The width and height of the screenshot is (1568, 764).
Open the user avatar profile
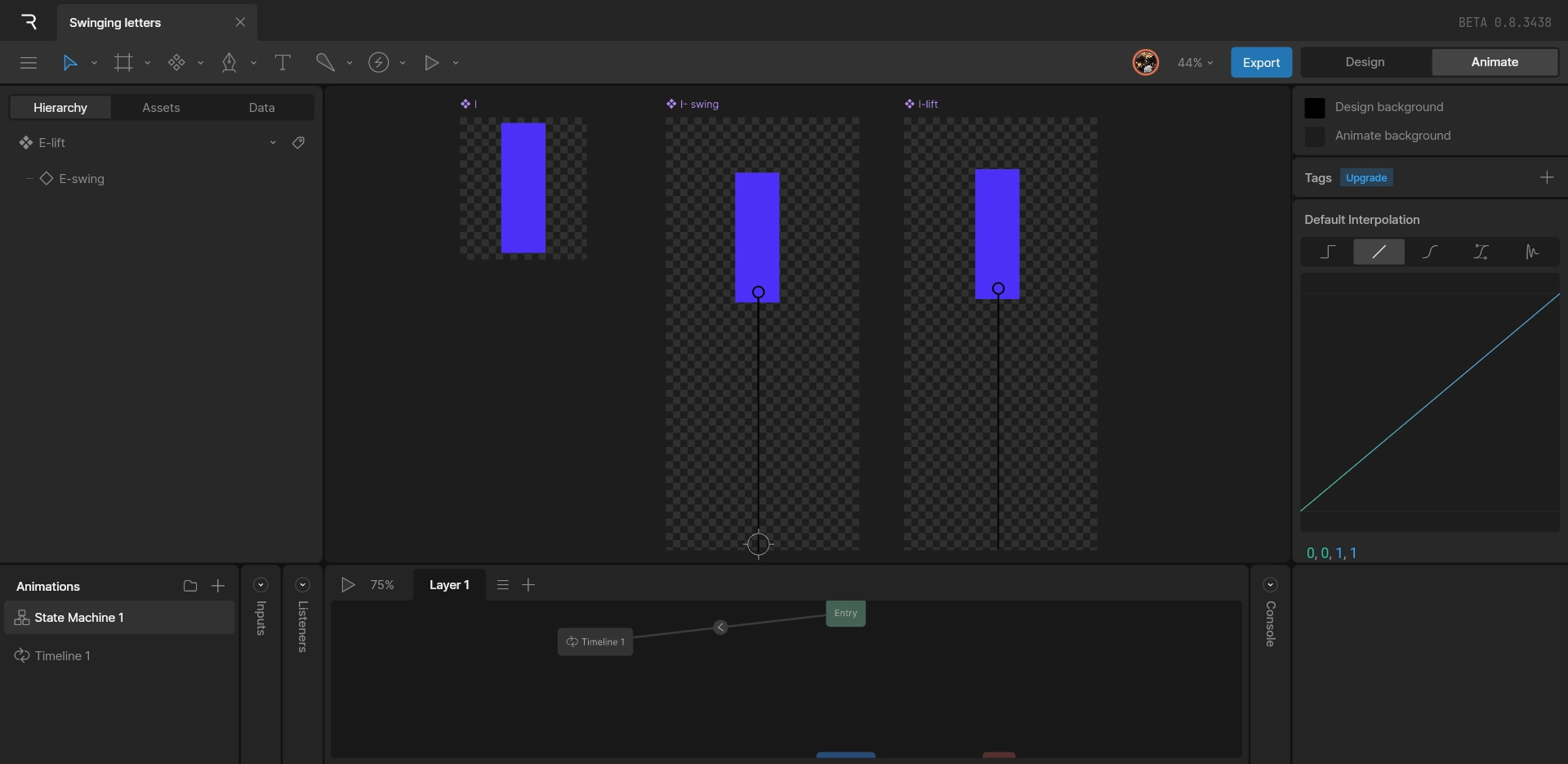click(x=1146, y=62)
